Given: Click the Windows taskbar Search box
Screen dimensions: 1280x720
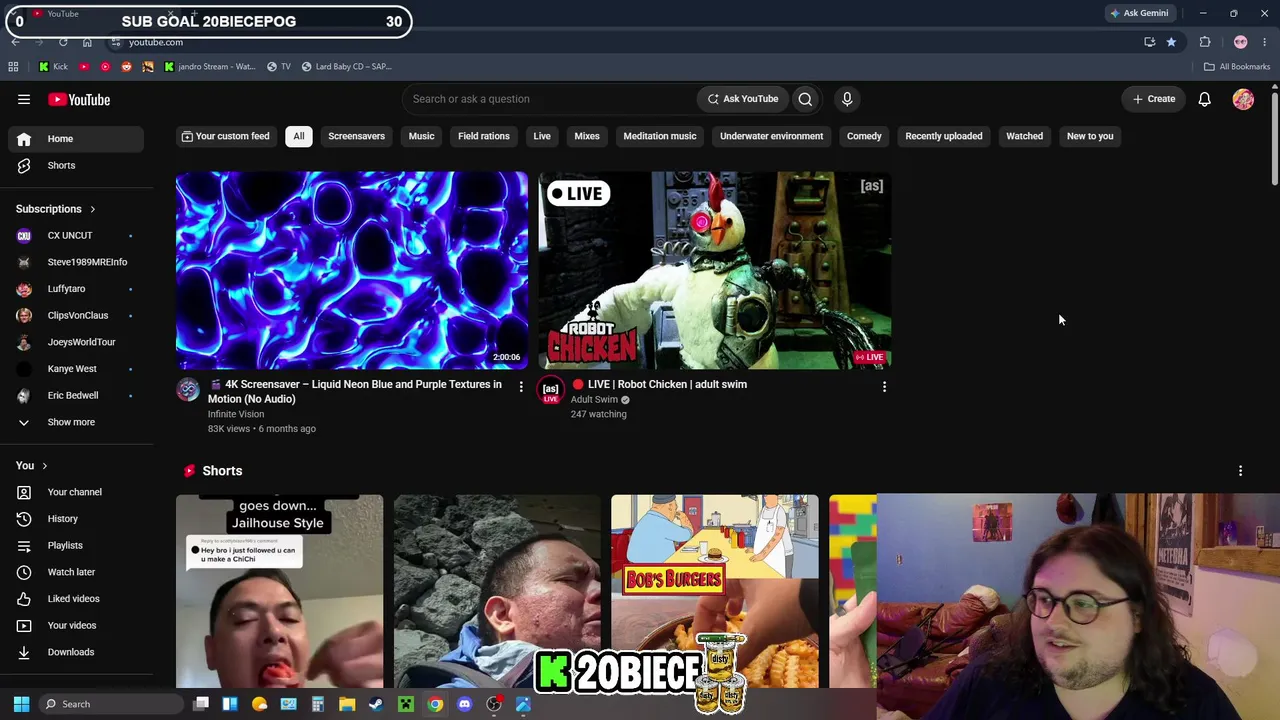Looking at the screenshot, I should coord(112,704).
